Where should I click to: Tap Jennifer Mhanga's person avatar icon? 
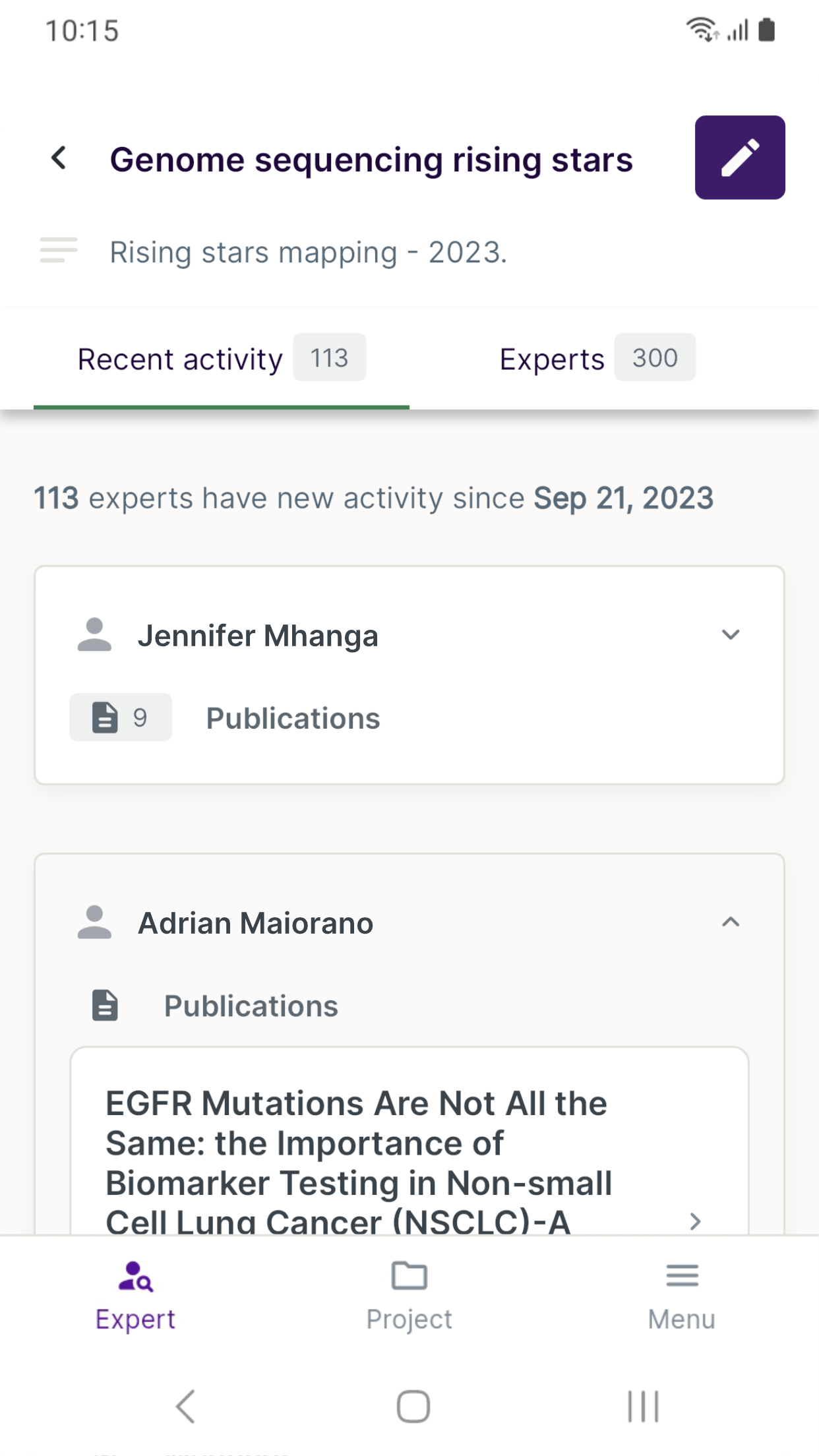click(94, 634)
